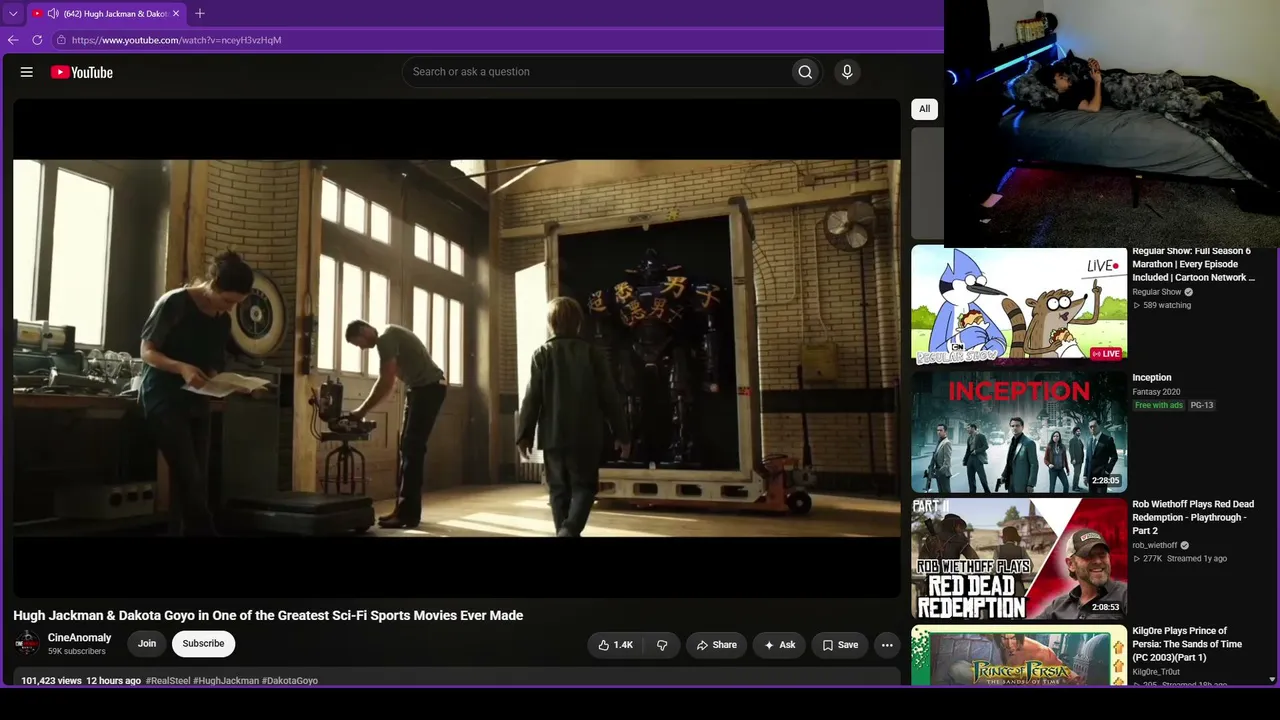Screen dimensions: 1280x720
Task: Click '101,423 views 12 hours ago' text
Action: coord(81,681)
